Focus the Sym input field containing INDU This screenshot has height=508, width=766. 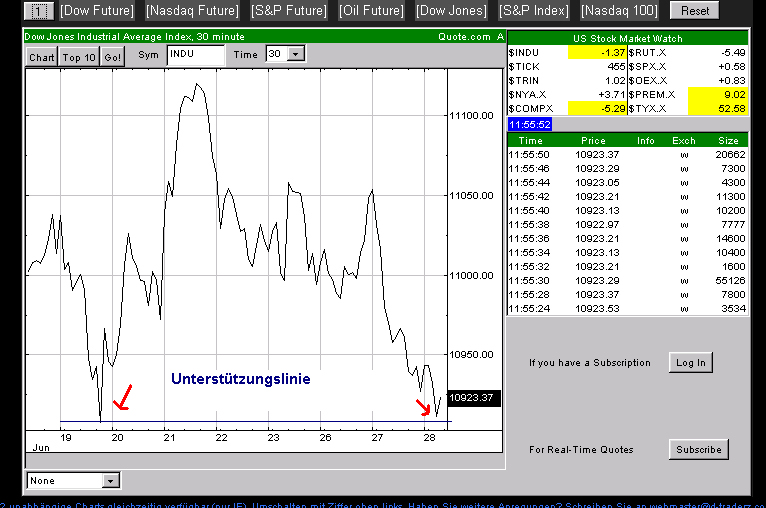[x=195, y=55]
